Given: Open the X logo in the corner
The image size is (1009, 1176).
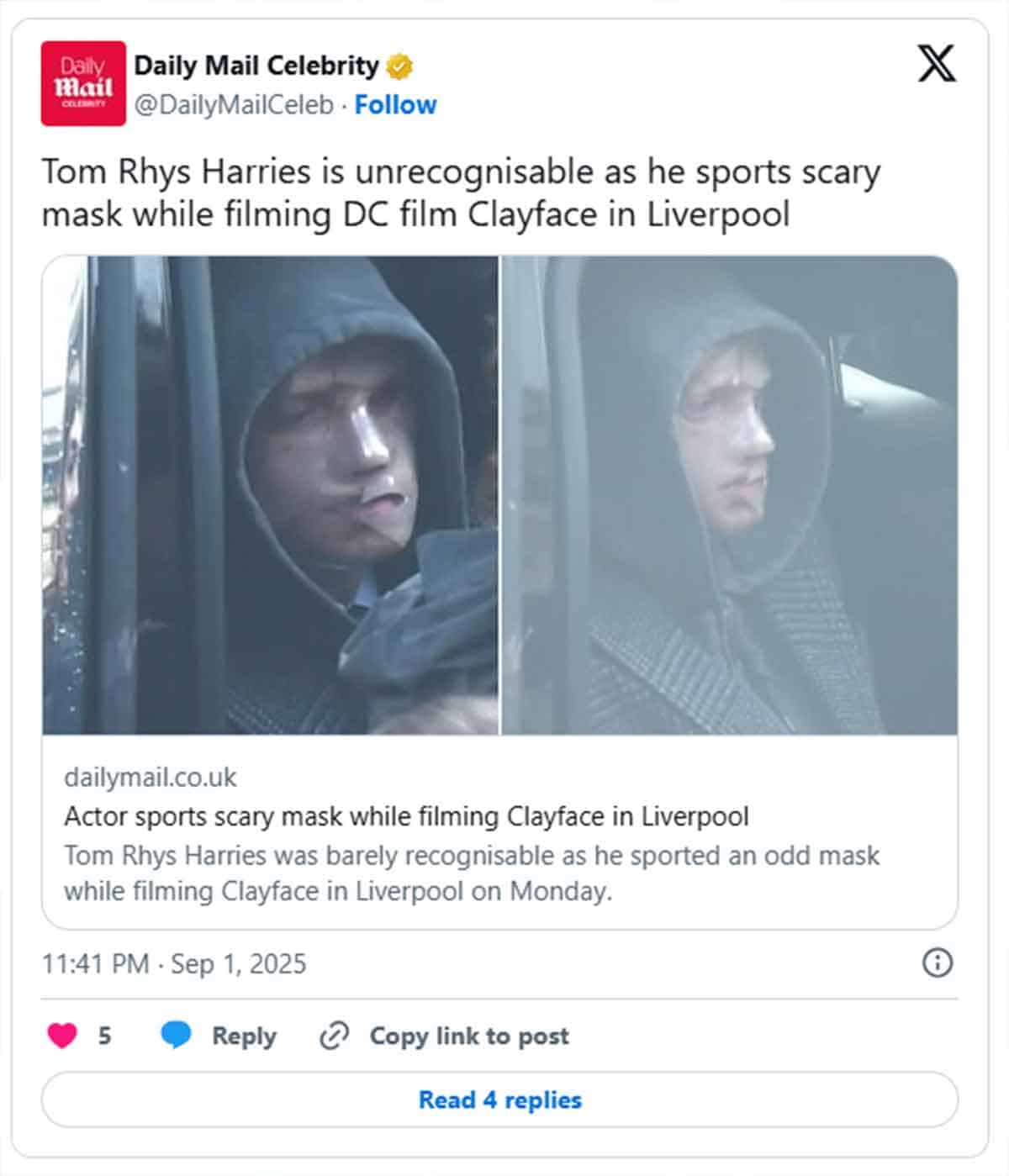Looking at the screenshot, I should pos(937,64).
